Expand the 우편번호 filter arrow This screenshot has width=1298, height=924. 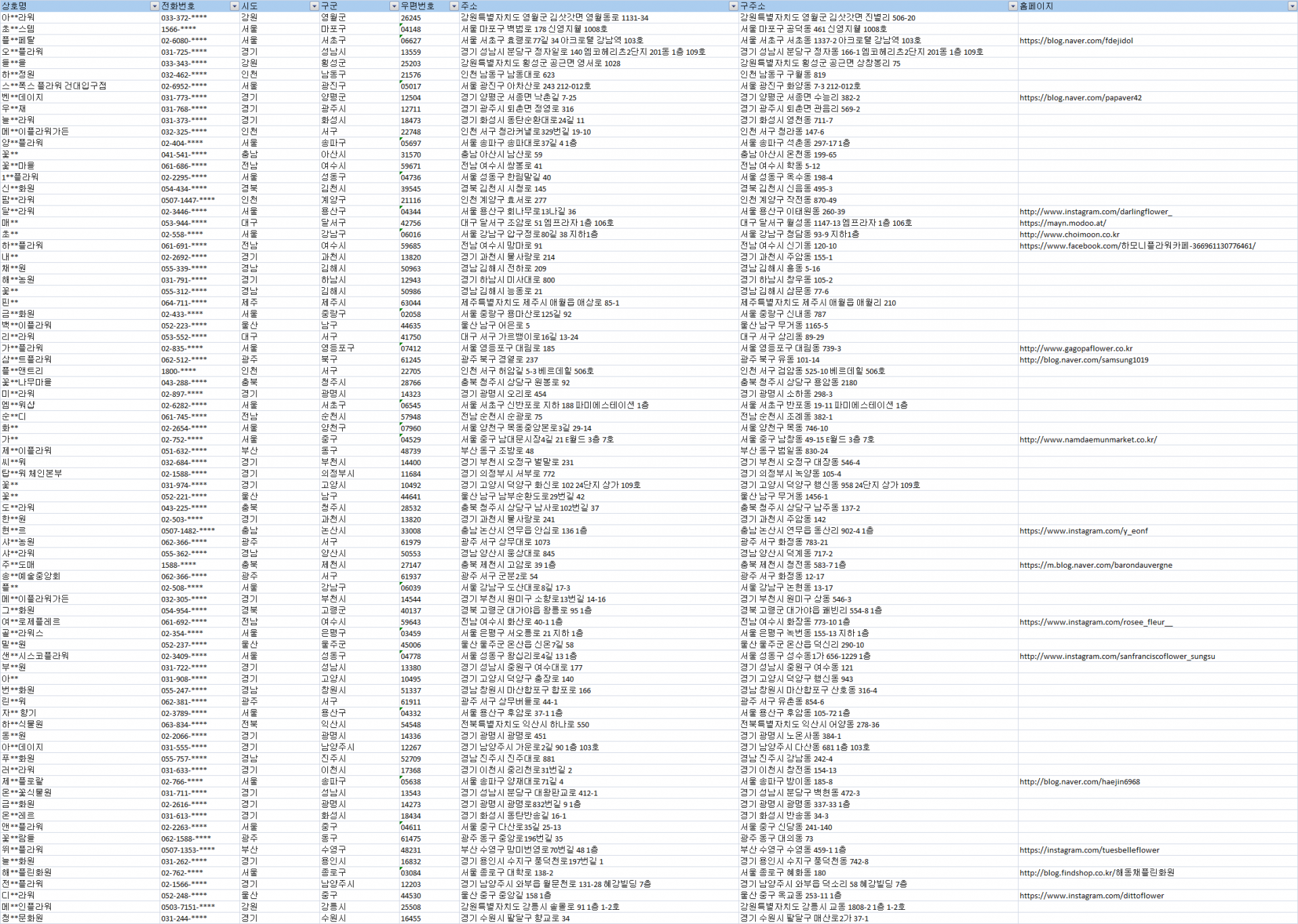point(454,6)
